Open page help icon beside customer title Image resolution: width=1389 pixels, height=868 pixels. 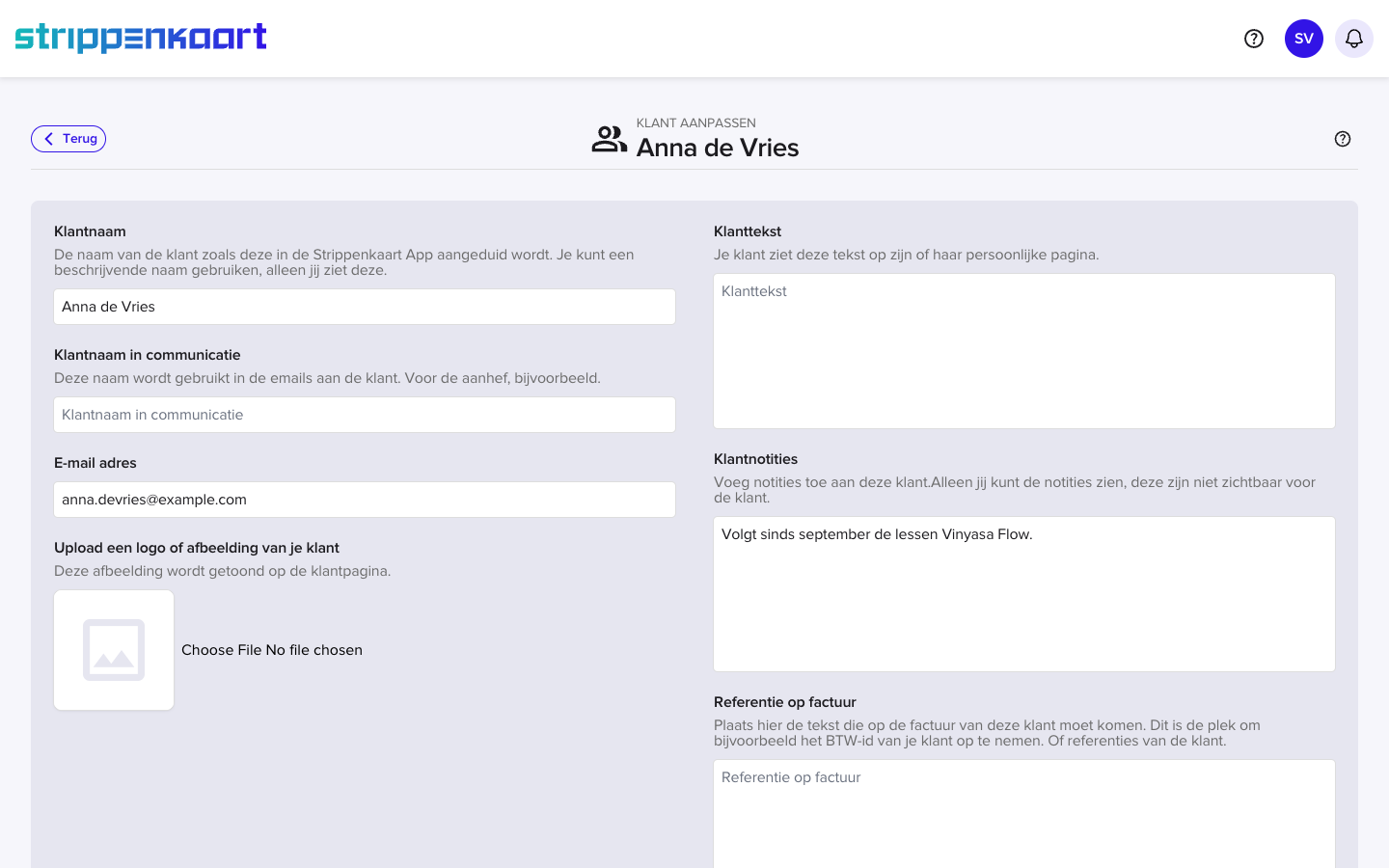(x=1343, y=139)
